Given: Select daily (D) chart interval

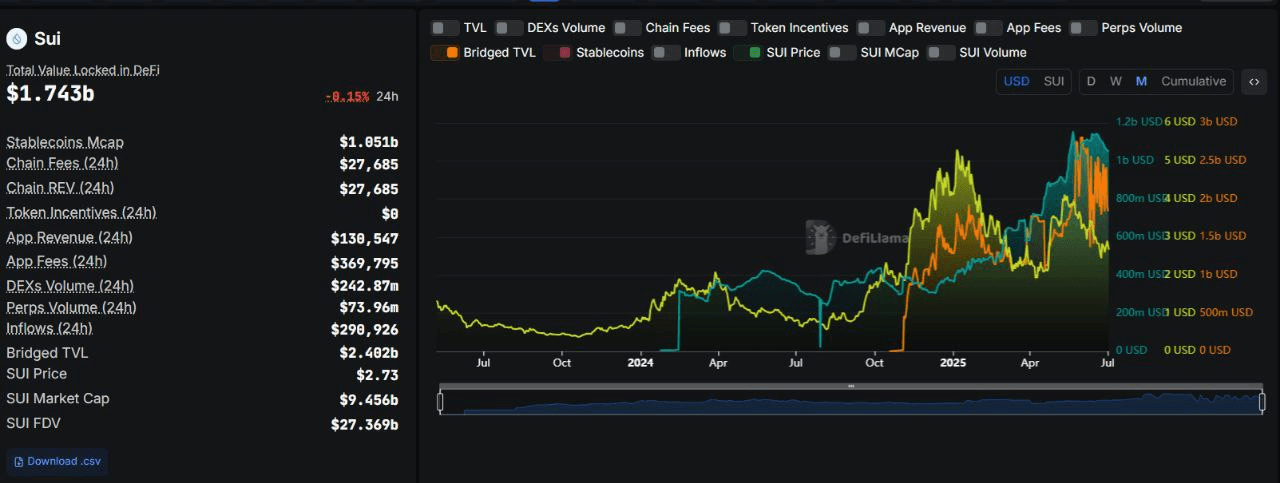Looking at the screenshot, I should 1091,81.
